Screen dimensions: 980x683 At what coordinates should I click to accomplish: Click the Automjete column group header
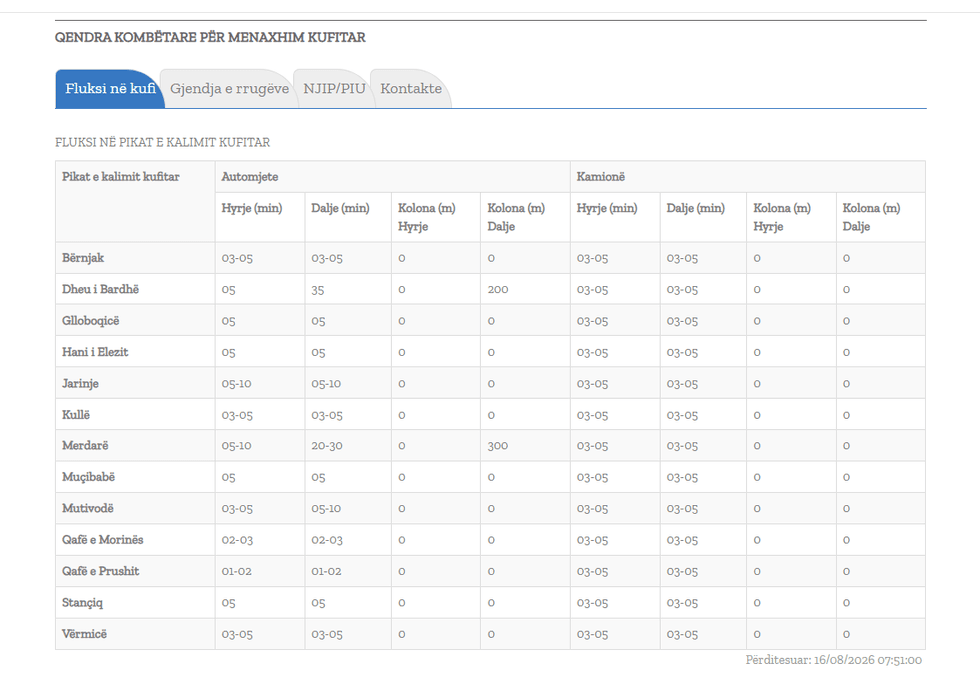coord(249,177)
